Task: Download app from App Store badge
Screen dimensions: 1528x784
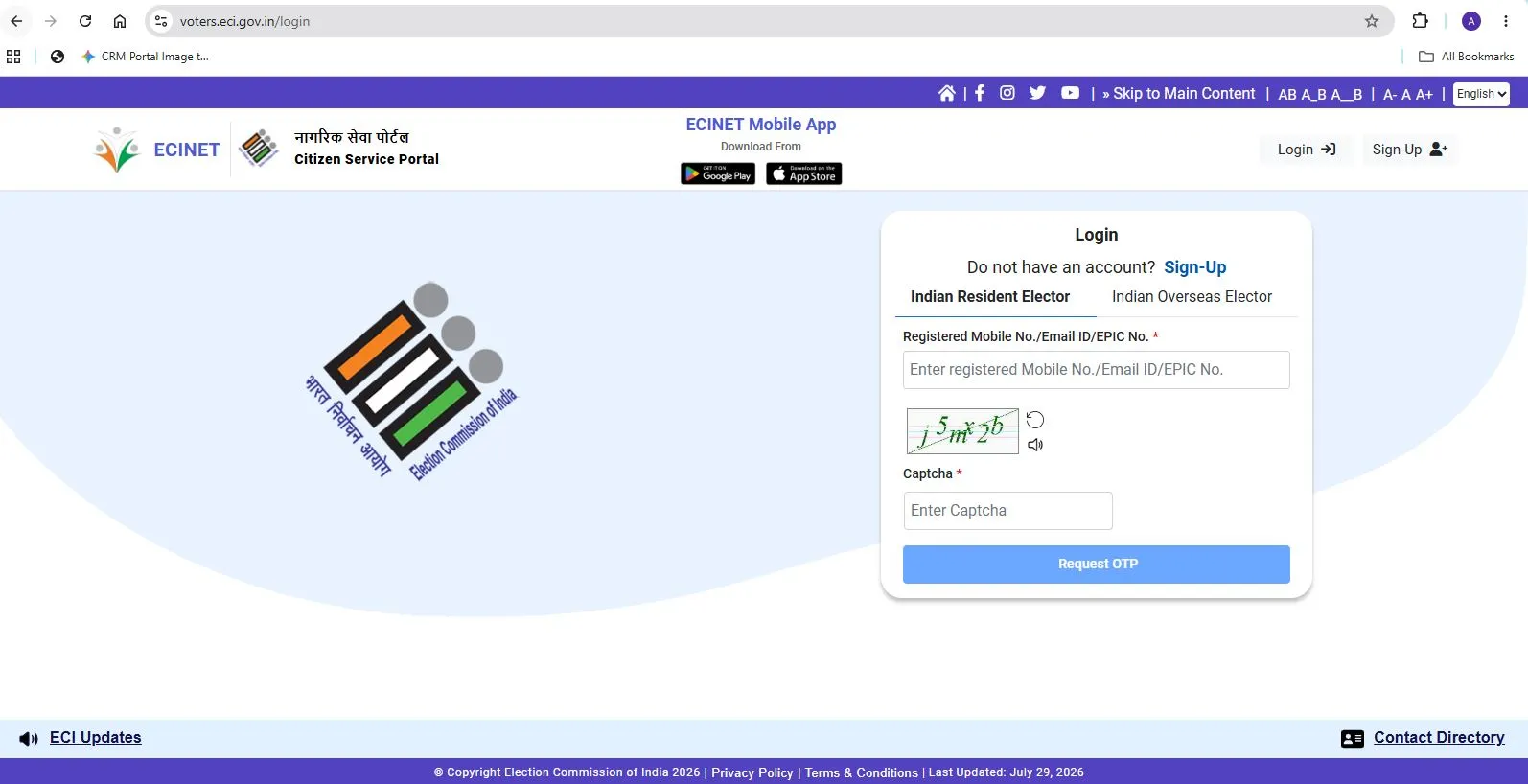Action: (804, 173)
